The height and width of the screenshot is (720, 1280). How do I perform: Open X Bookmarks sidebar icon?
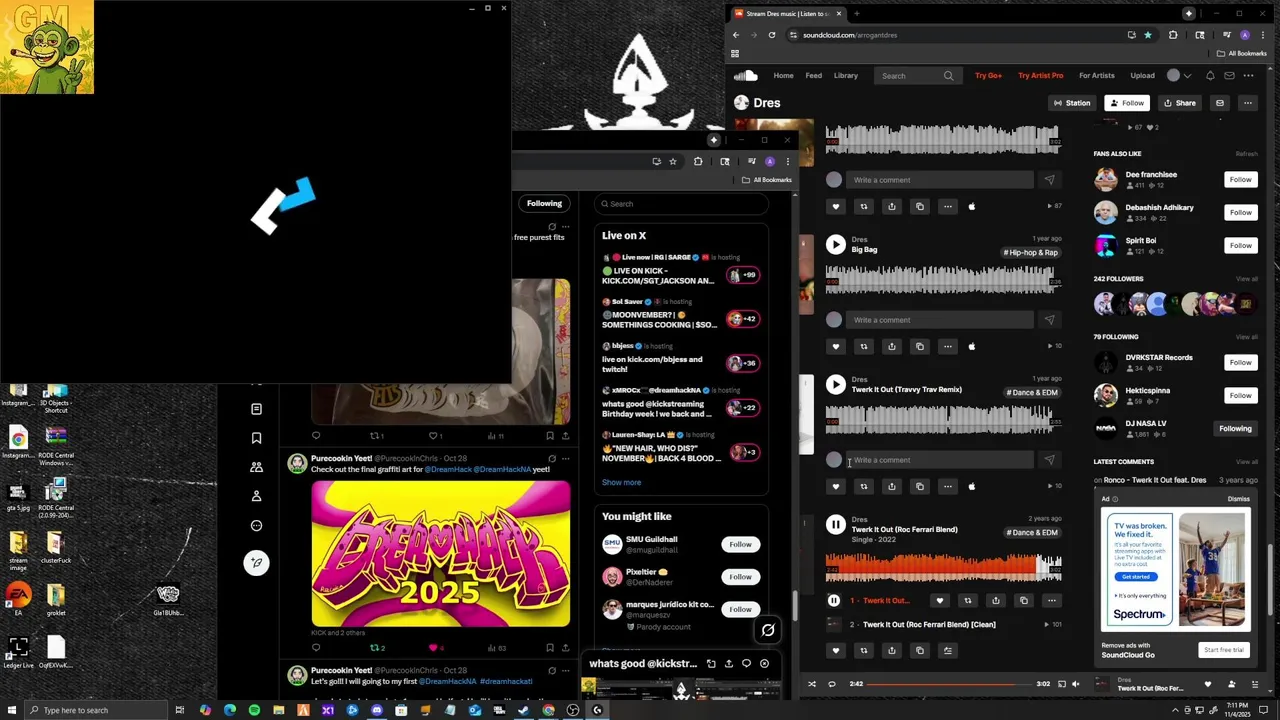(256, 438)
